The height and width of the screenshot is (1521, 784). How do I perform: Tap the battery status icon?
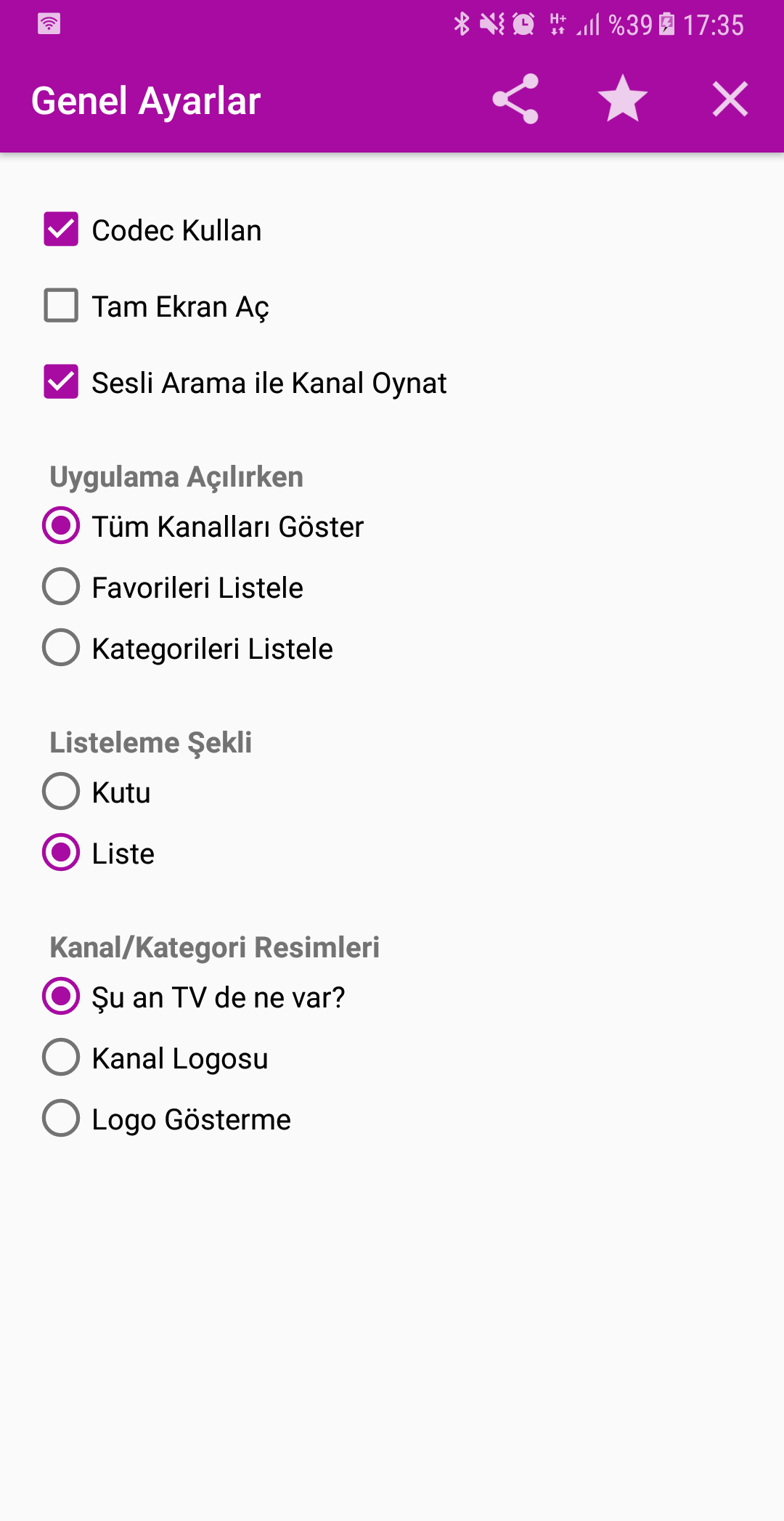pos(666,24)
